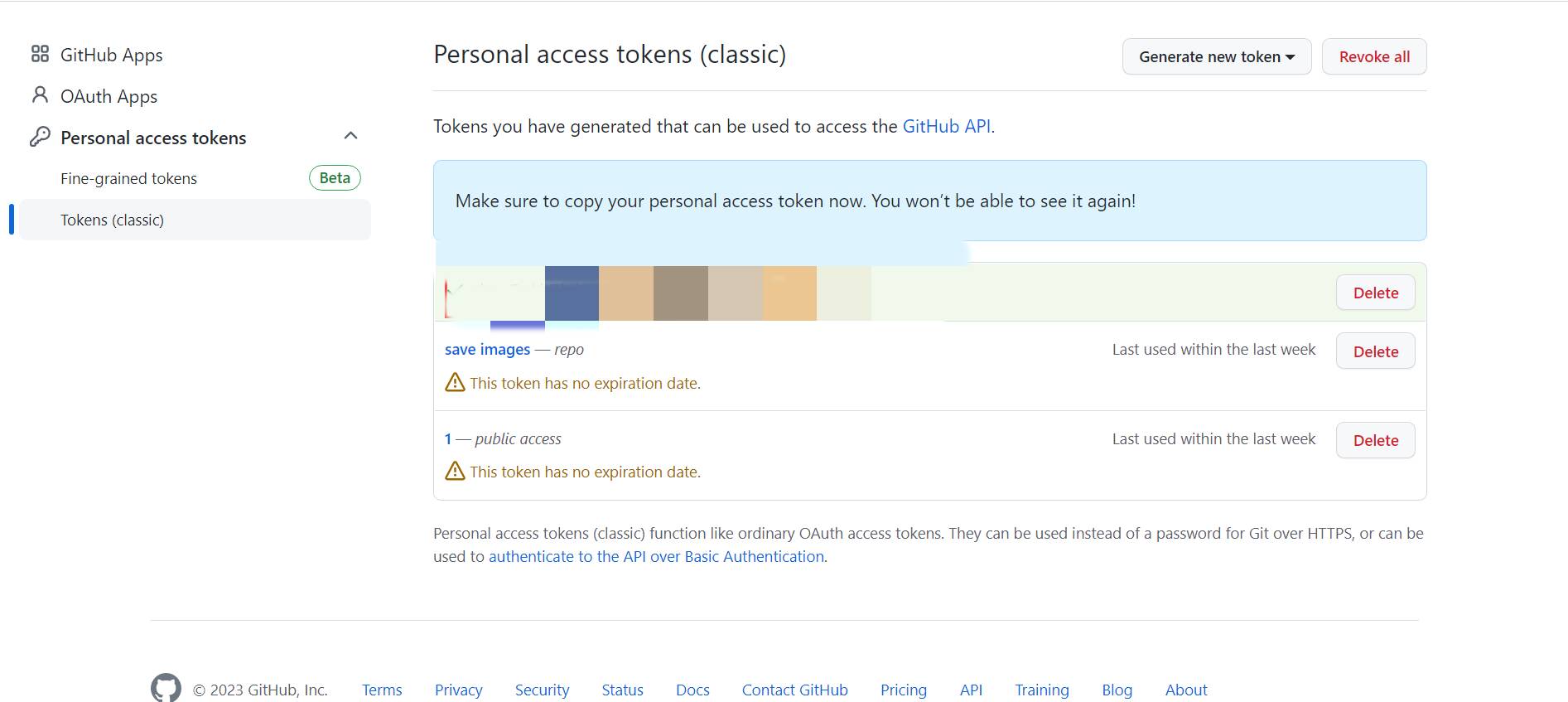Screen dimensions: 1568x702
Task: Open Blog footer link
Action: pos(1117,690)
